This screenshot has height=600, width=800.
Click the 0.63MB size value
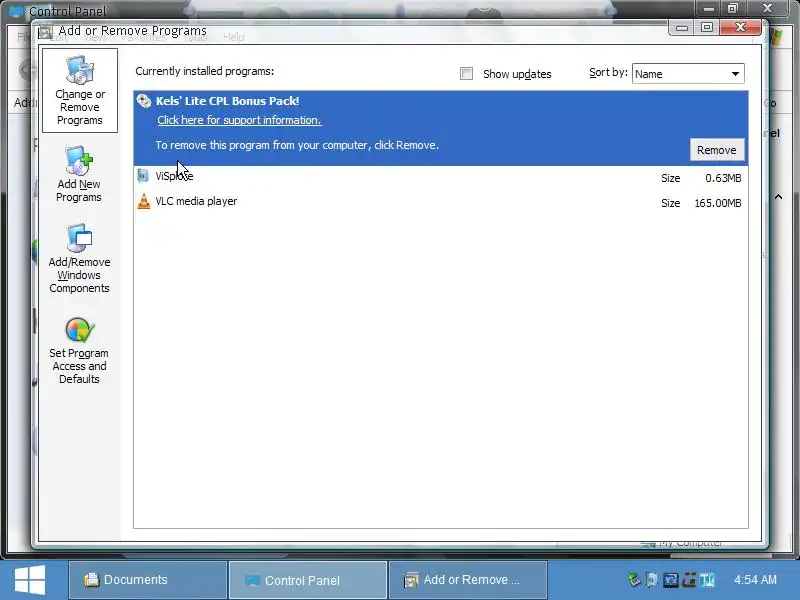click(x=723, y=178)
